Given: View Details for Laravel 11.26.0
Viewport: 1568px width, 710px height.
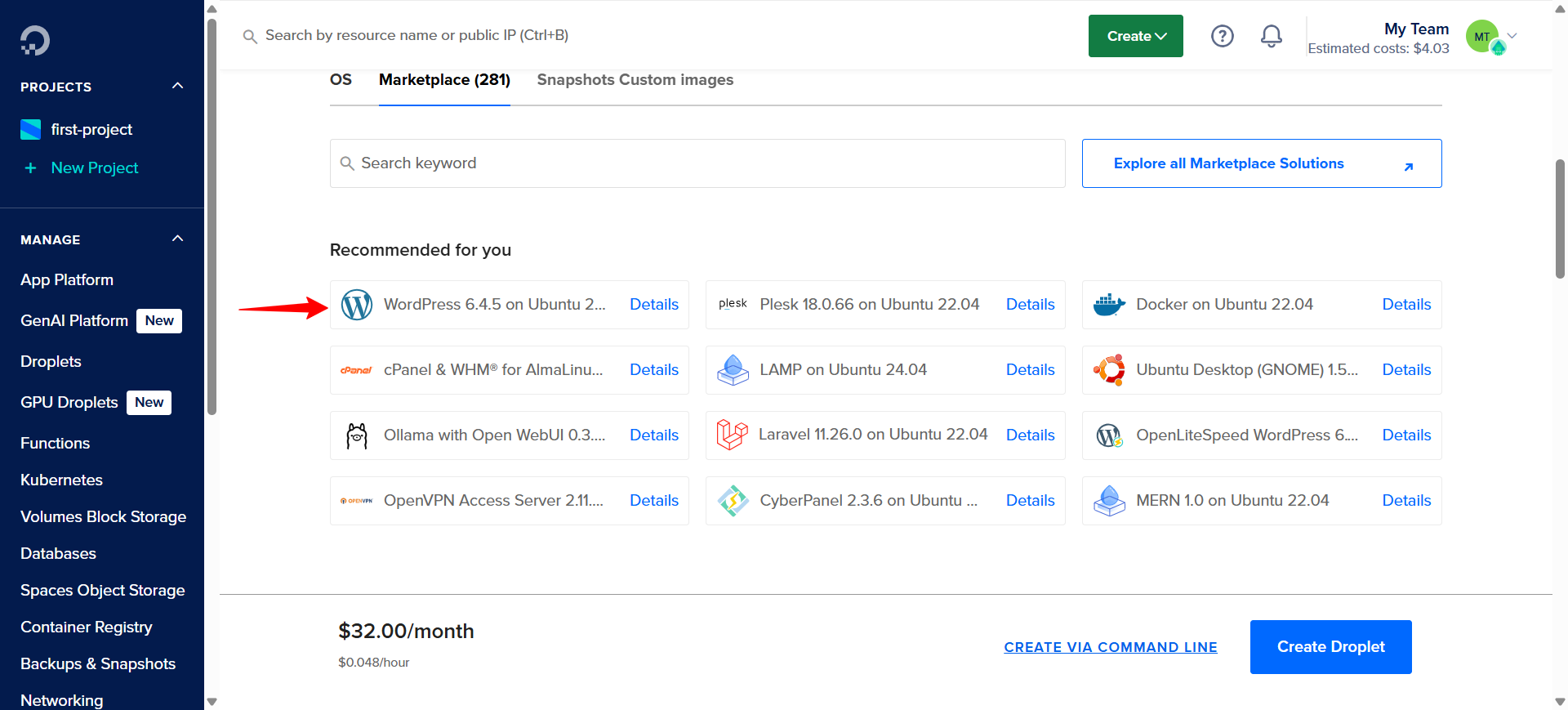Looking at the screenshot, I should pyautogui.click(x=1030, y=435).
